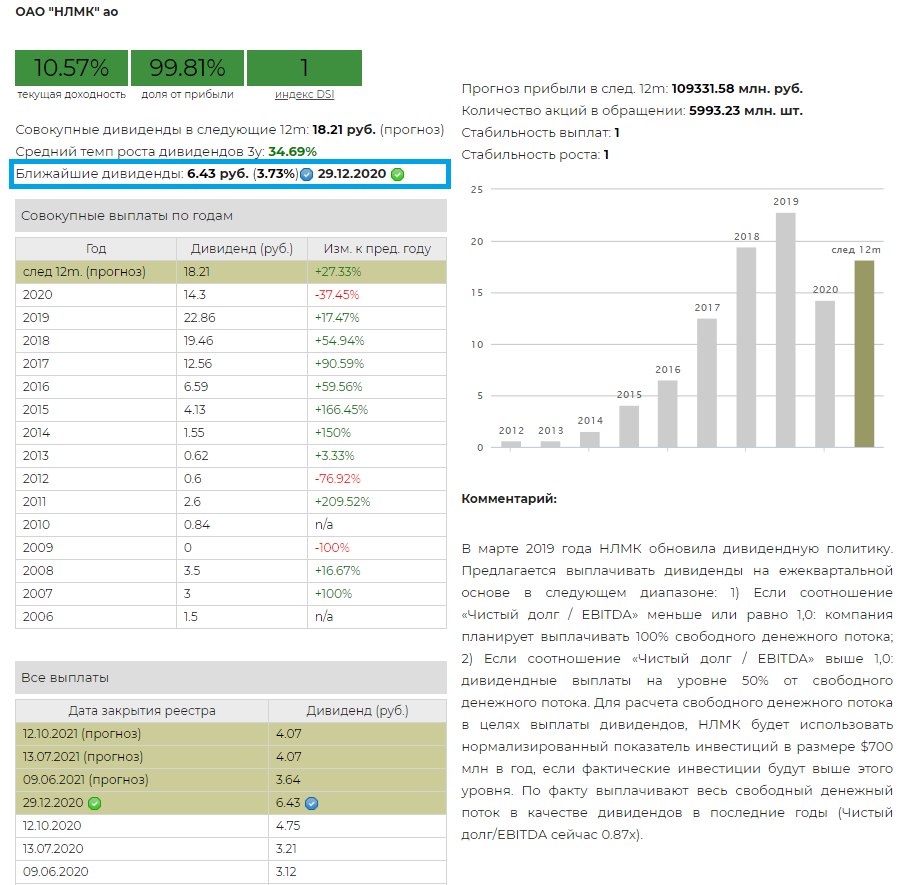902x885 pixels.
Task: Click the 2017 bar in dividend chart
Action: point(707,383)
